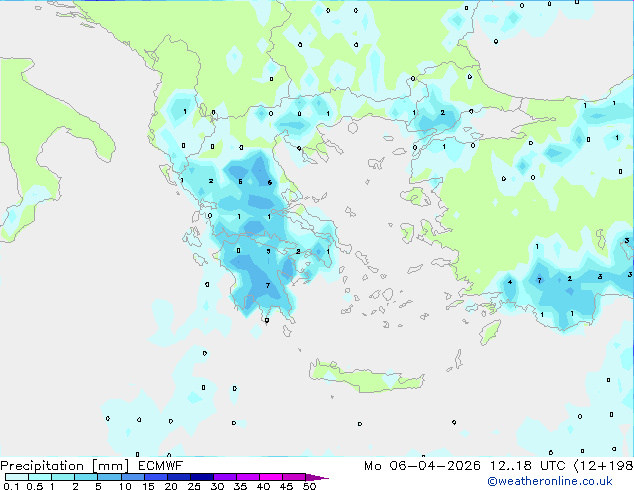
Task: Click the above-50 mm legend arrow tip
Action: [x=317, y=477]
